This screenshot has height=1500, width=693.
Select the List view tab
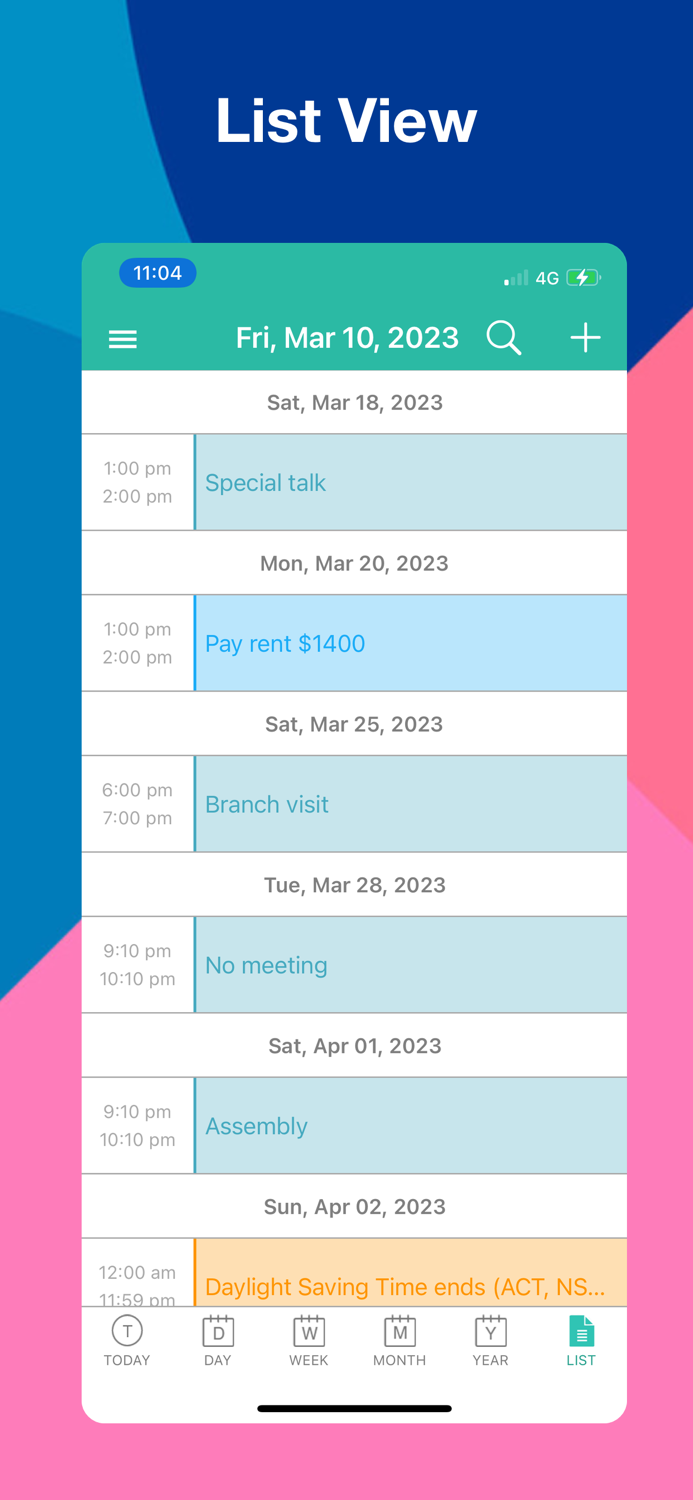[581, 1340]
